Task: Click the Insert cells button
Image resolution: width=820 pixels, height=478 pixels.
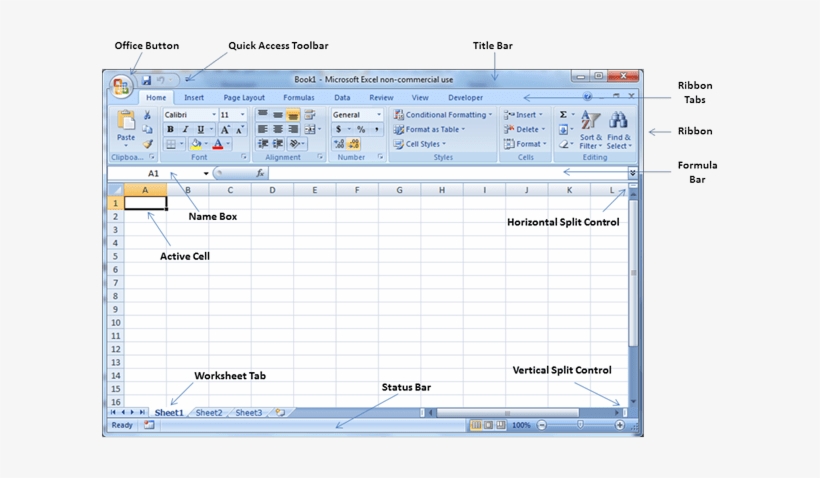Action: tap(524, 115)
